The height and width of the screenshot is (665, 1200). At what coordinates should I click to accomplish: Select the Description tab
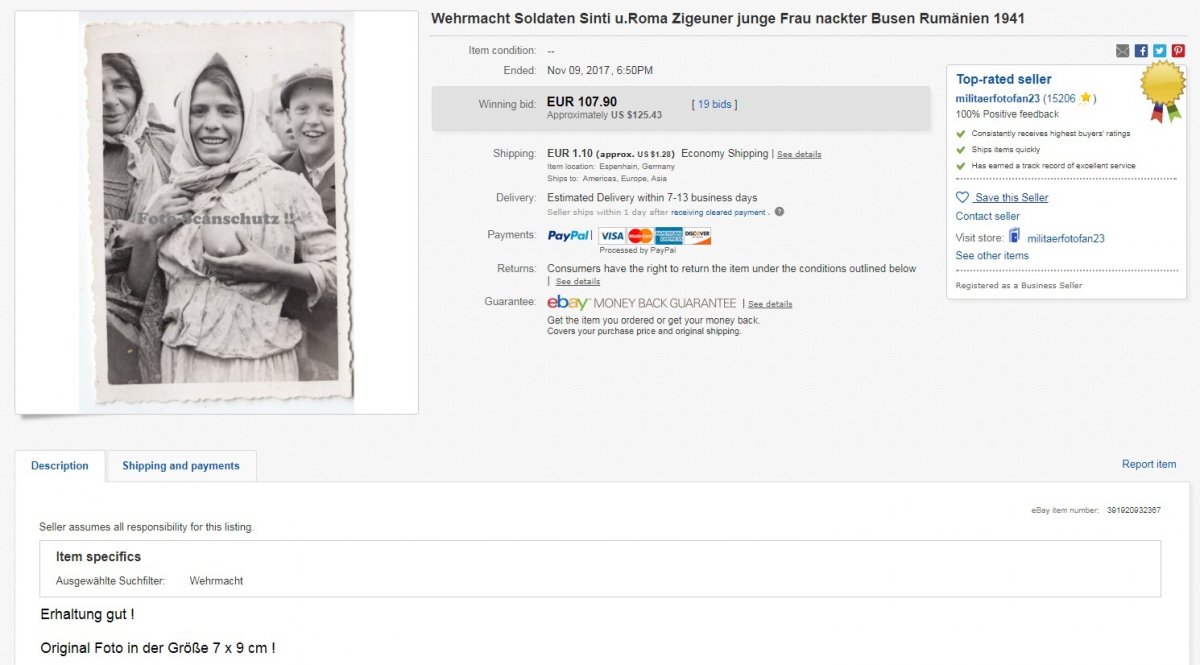tap(60, 466)
